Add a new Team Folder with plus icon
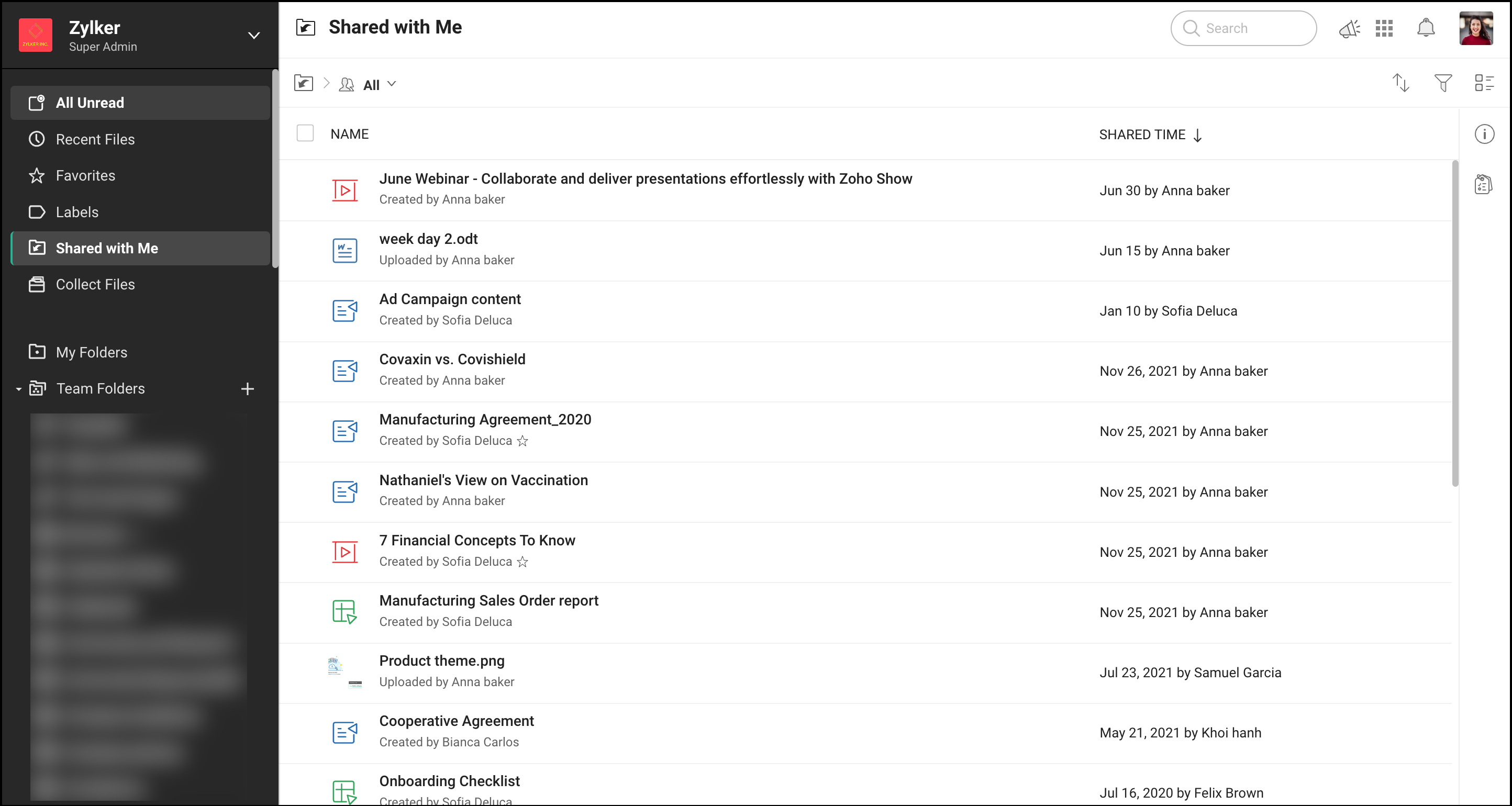Viewport: 1512px width, 806px height. coord(248,389)
